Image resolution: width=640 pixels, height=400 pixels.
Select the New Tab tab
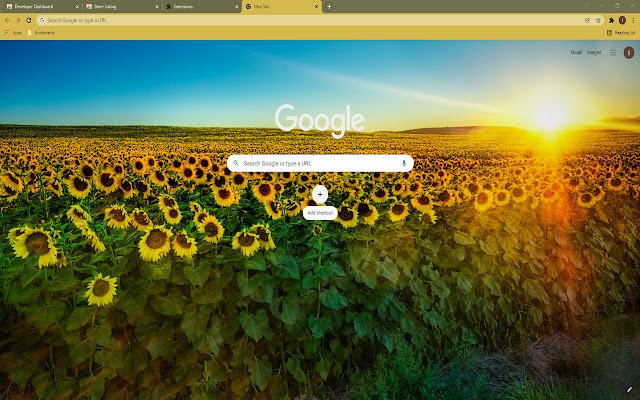click(x=281, y=7)
